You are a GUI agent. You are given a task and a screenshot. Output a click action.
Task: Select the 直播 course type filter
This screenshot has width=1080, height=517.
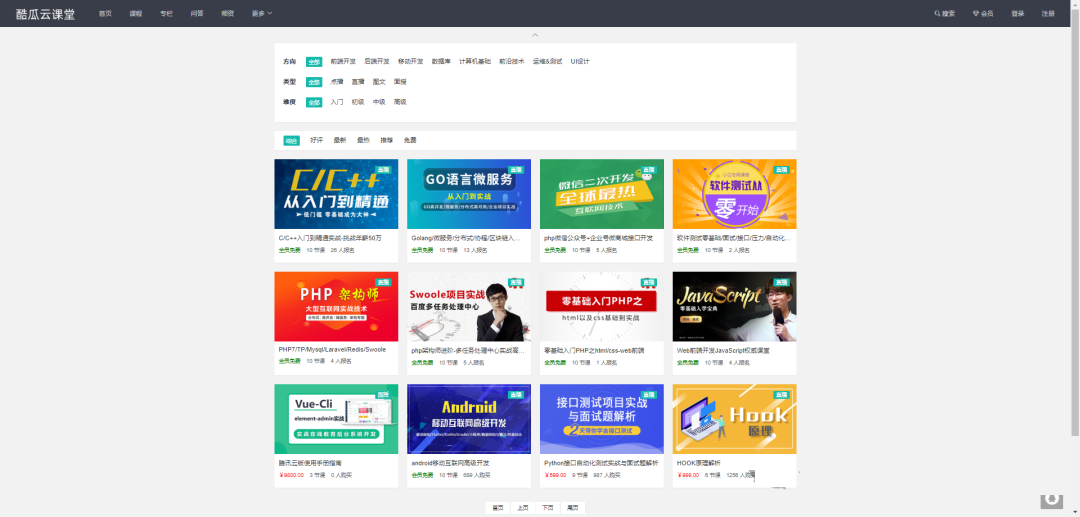point(357,82)
